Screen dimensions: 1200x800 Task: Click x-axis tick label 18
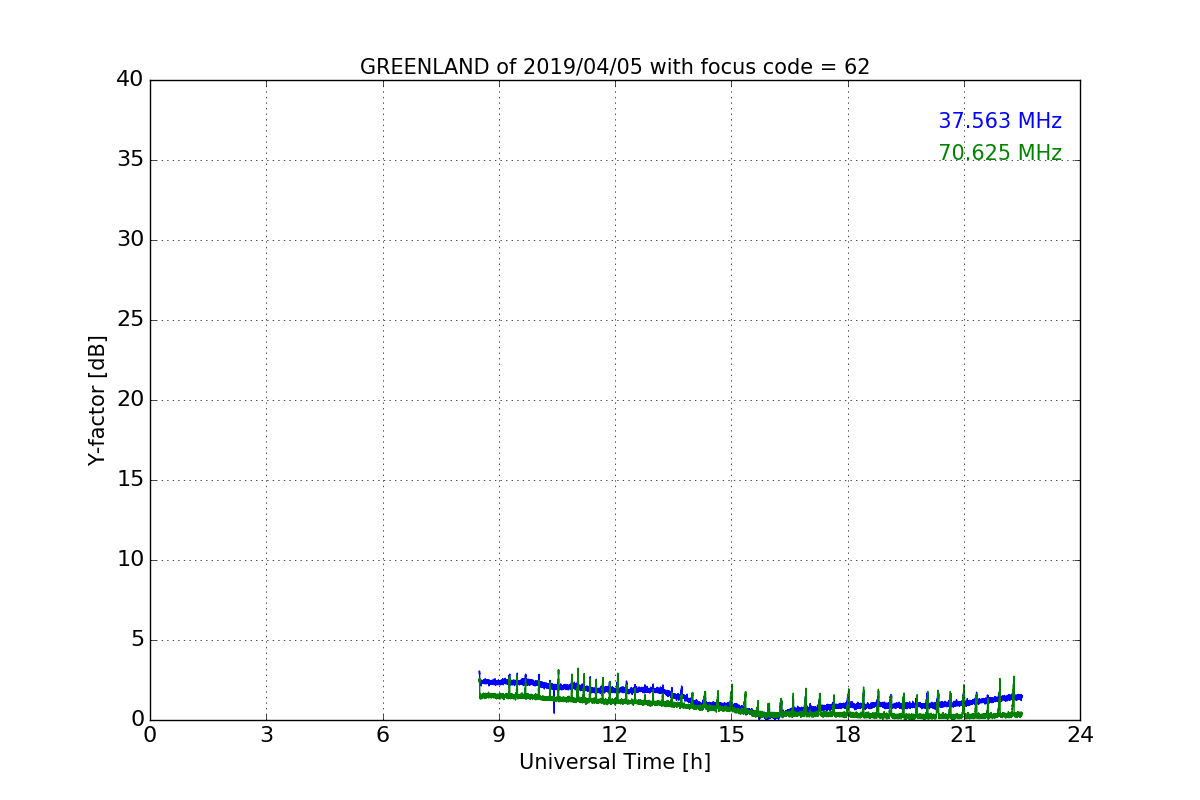pyautogui.click(x=848, y=735)
